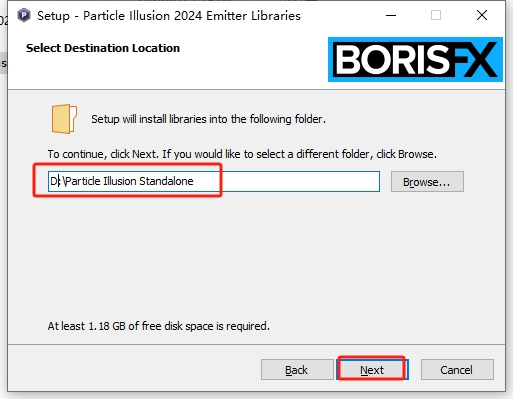Focus the destination folder path field
Viewport: 513px width, 399px height.
214,181
